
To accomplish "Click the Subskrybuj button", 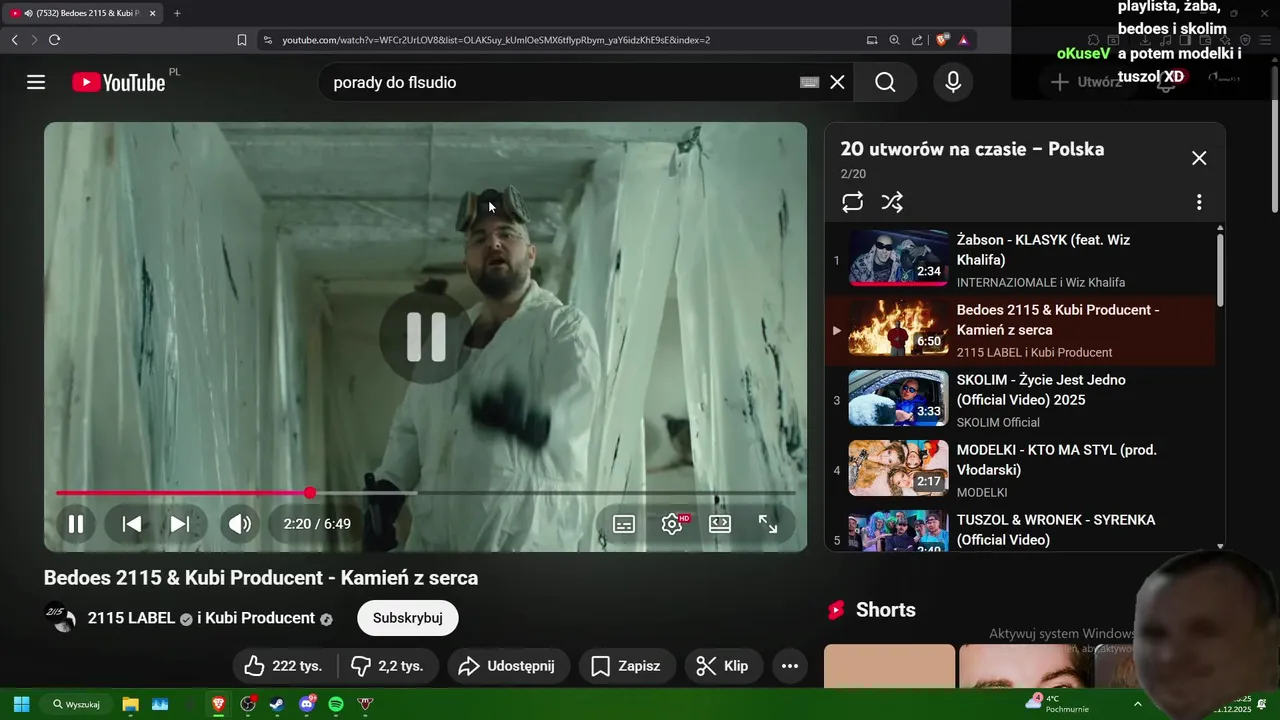I will (408, 618).
